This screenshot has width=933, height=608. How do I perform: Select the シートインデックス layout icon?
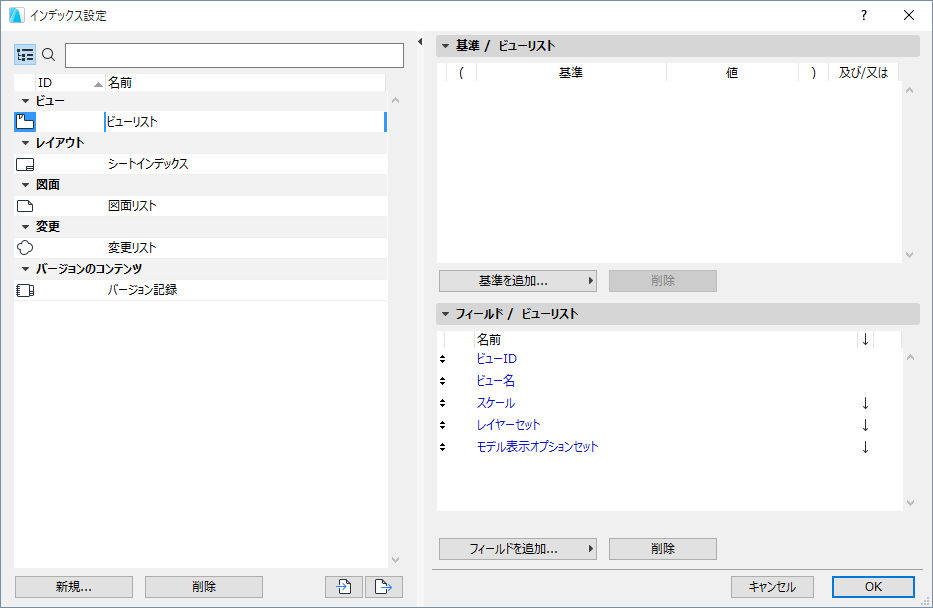25,163
